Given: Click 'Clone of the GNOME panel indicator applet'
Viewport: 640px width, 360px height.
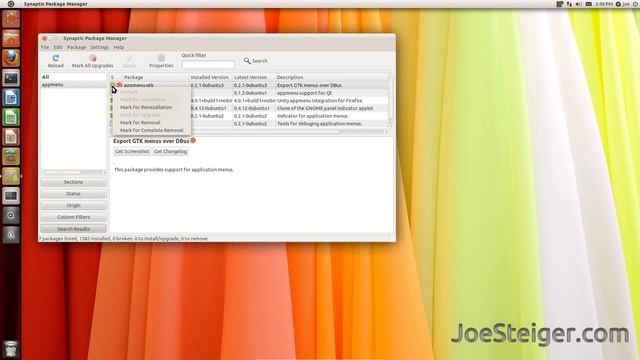Looking at the screenshot, I should 325,109.
